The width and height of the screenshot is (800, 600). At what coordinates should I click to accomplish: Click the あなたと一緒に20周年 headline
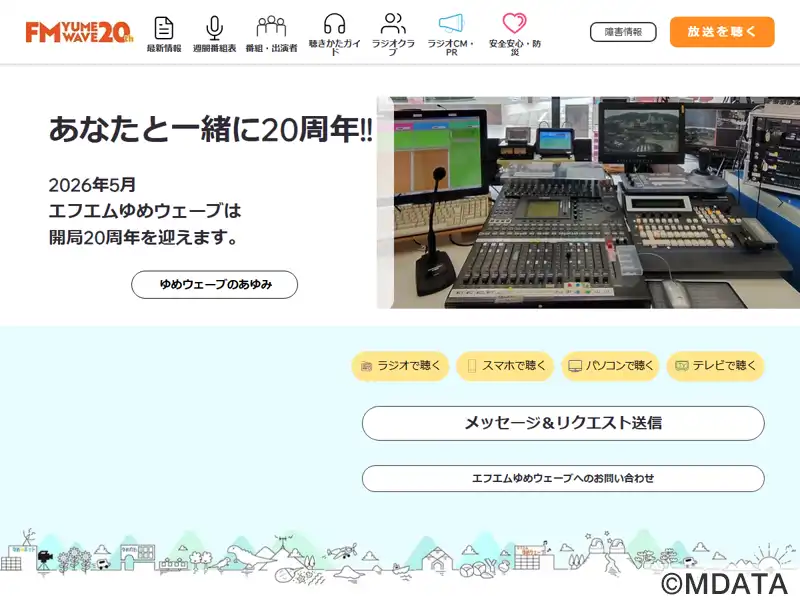211,130
